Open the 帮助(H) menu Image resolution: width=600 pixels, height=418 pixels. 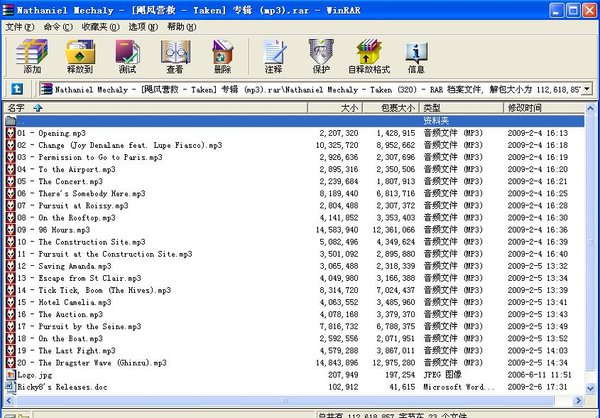pyautogui.click(x=181, y=27)
